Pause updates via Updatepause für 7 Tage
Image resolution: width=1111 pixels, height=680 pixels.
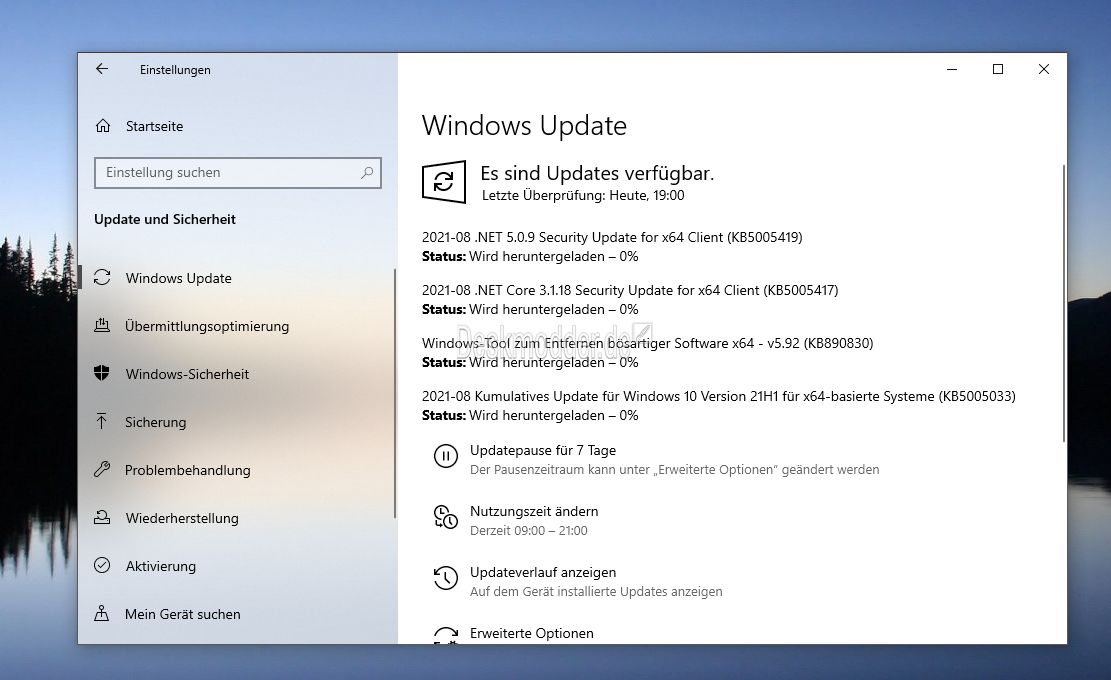click(x=543, y=450)
